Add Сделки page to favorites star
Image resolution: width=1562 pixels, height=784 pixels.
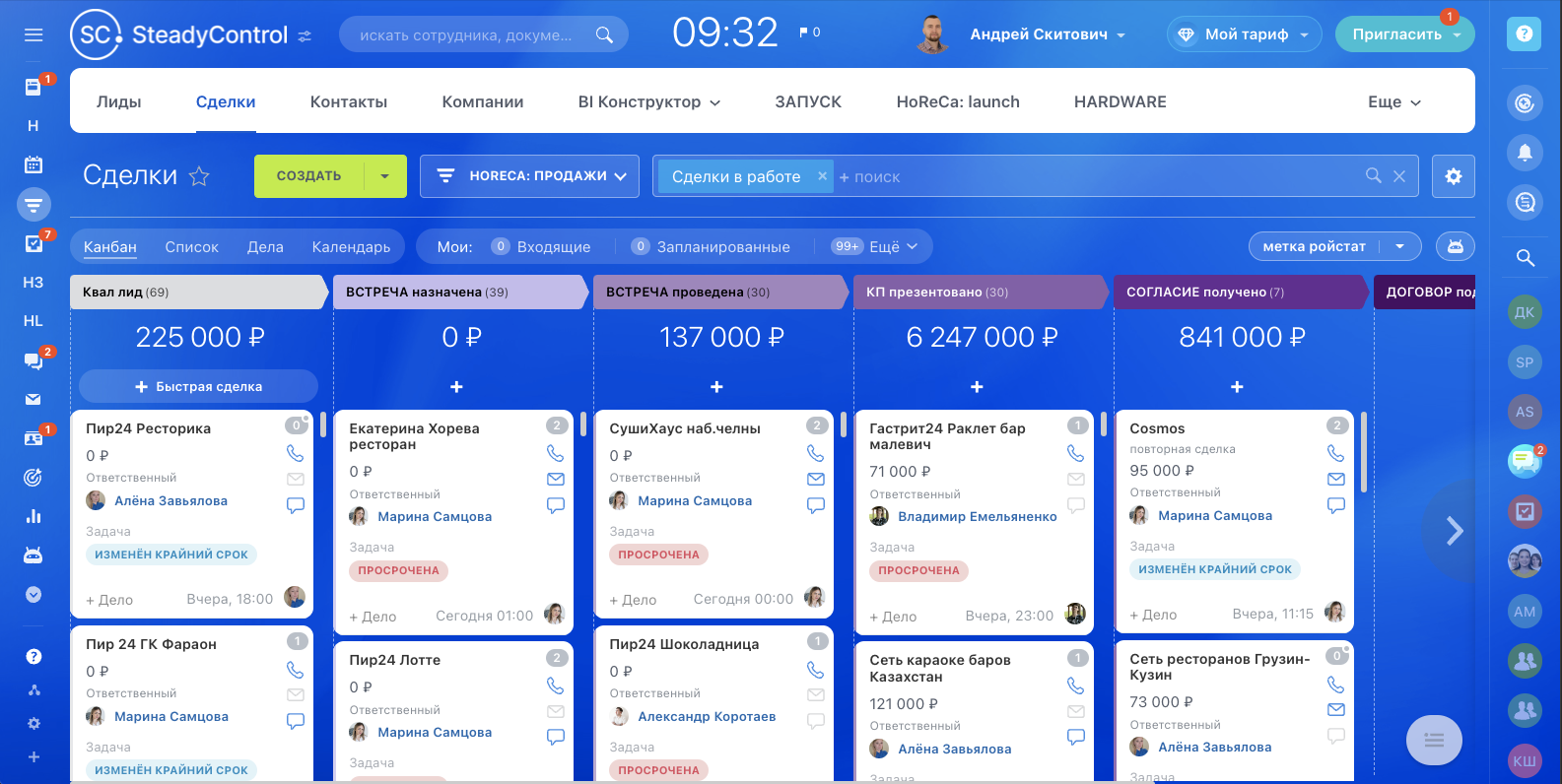pyautogui.click(x=199, y=176)
